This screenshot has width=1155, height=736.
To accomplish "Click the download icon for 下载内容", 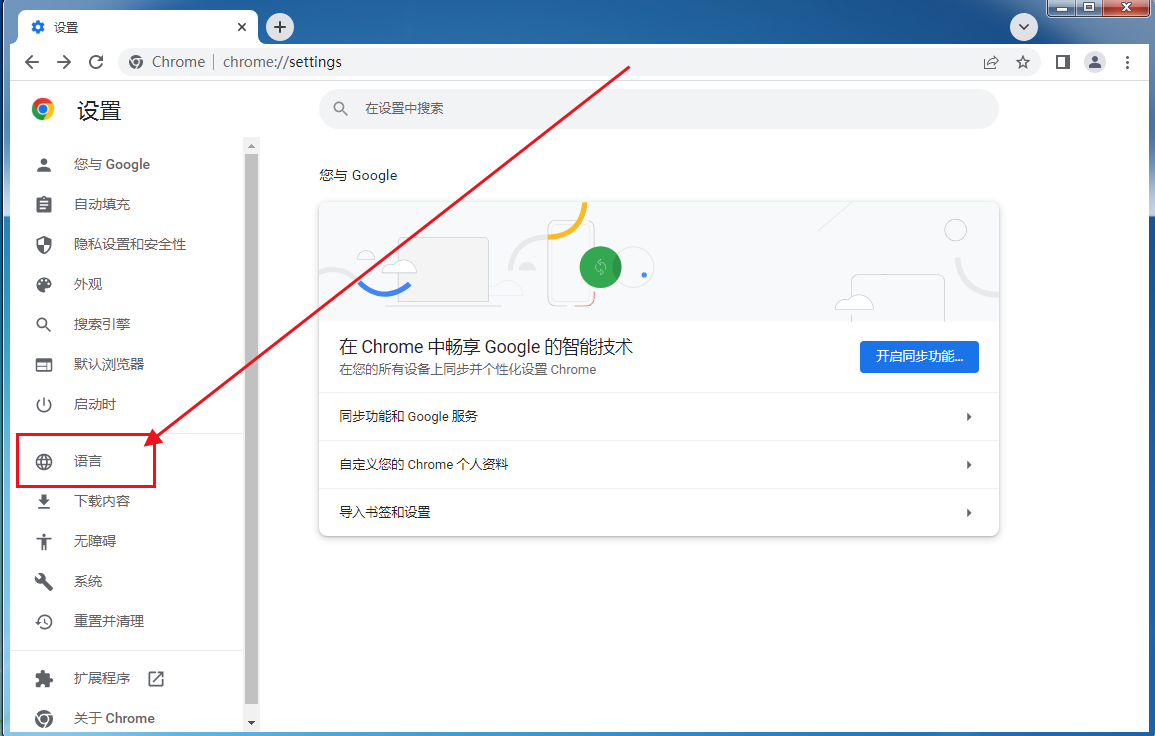I will pos(44,502).
